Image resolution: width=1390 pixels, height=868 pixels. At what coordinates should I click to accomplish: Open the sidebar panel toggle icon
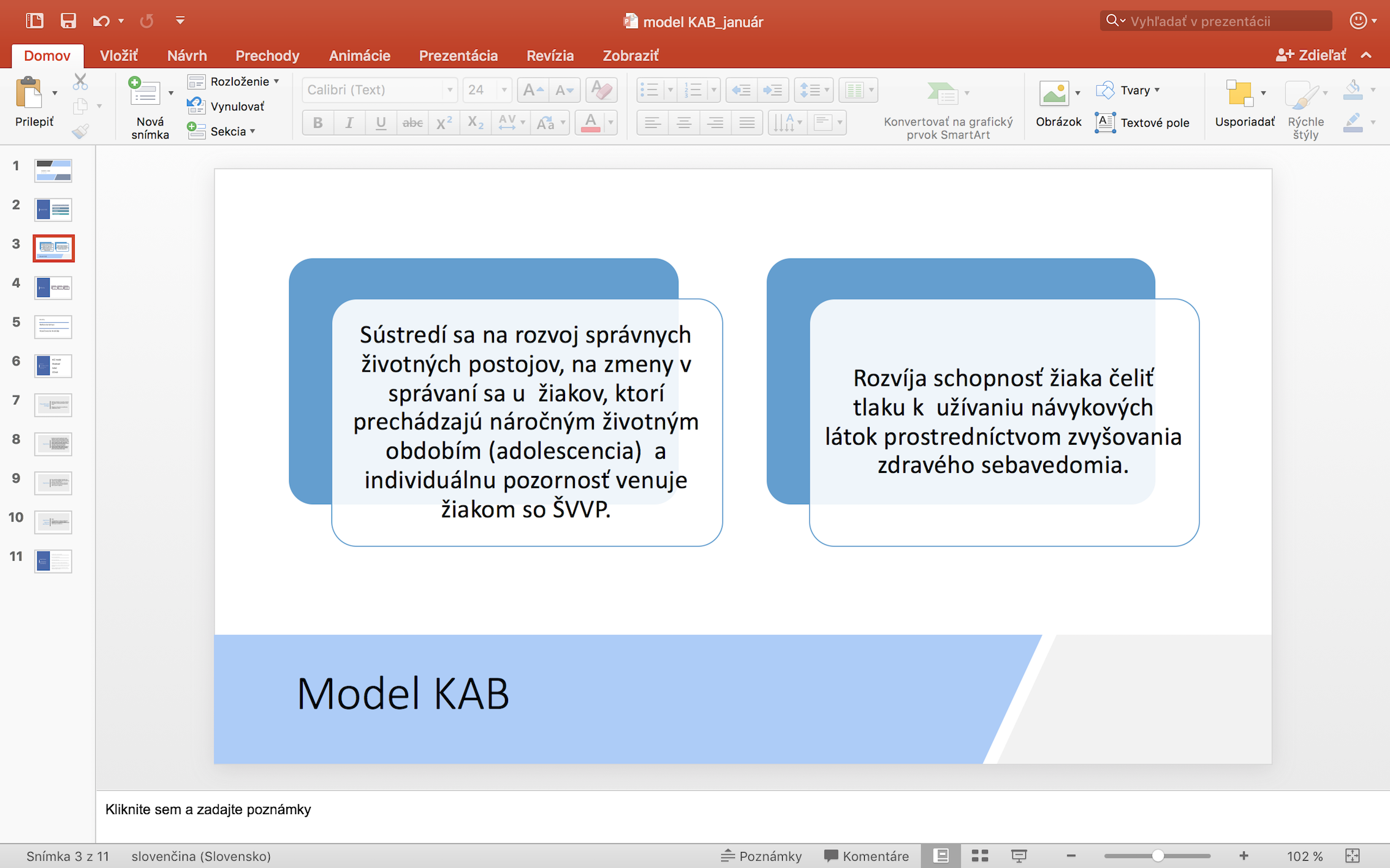point(34,21)
